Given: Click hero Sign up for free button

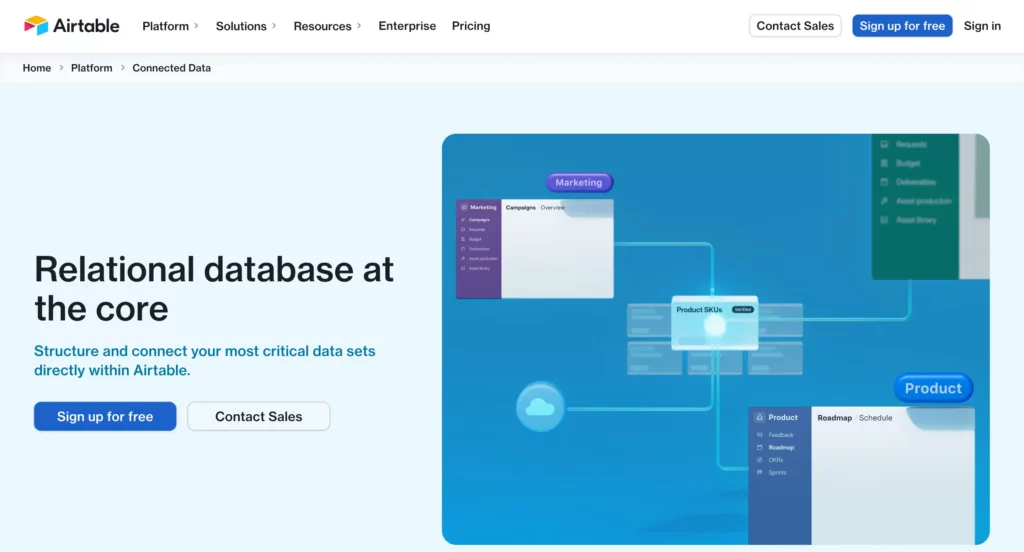Looking at the screenshot, I should pos(105,416).
